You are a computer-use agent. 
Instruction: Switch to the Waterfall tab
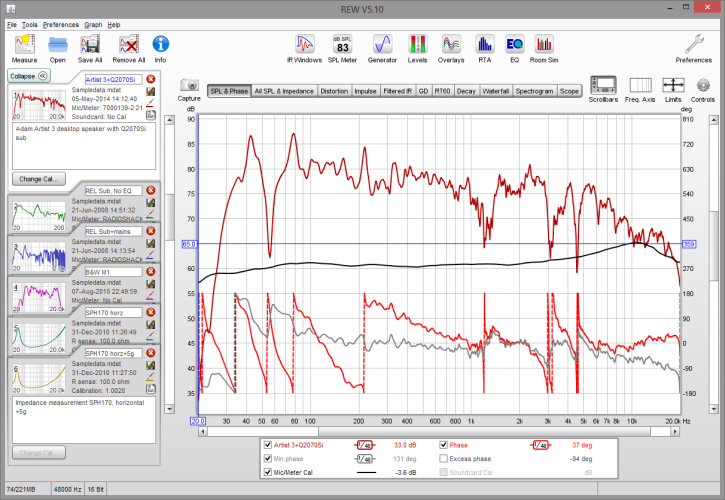pos(494,91)
